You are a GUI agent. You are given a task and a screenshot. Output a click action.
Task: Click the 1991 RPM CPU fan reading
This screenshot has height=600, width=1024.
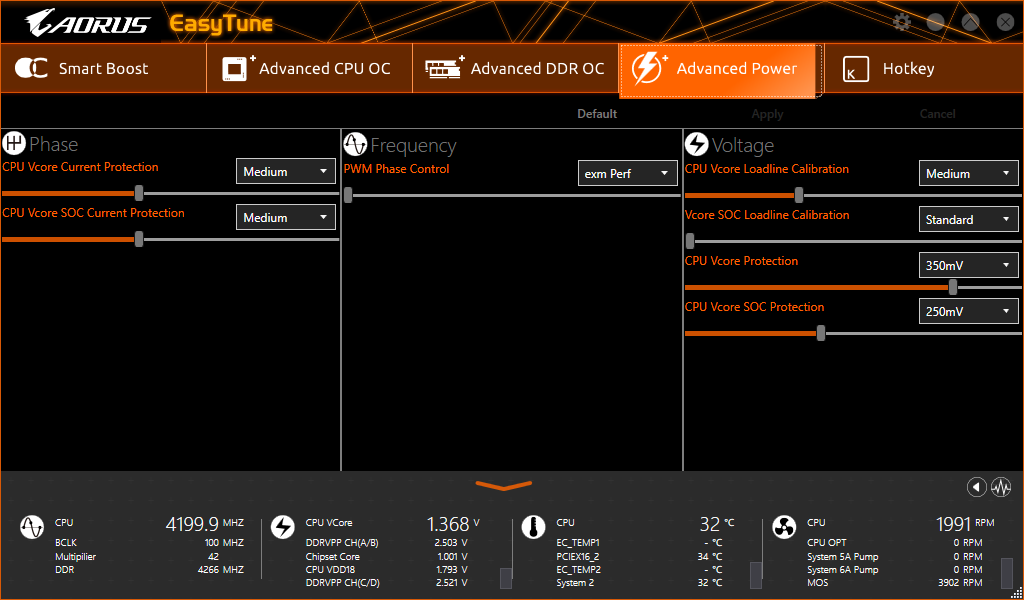click(965, 524)
